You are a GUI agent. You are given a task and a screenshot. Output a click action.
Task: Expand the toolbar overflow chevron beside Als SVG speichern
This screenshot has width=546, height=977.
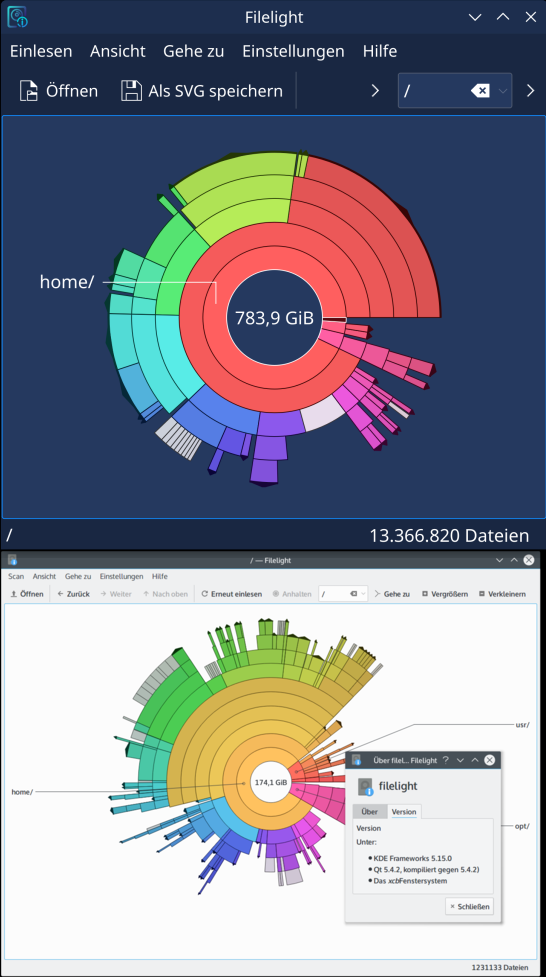[x=375, y=91]
